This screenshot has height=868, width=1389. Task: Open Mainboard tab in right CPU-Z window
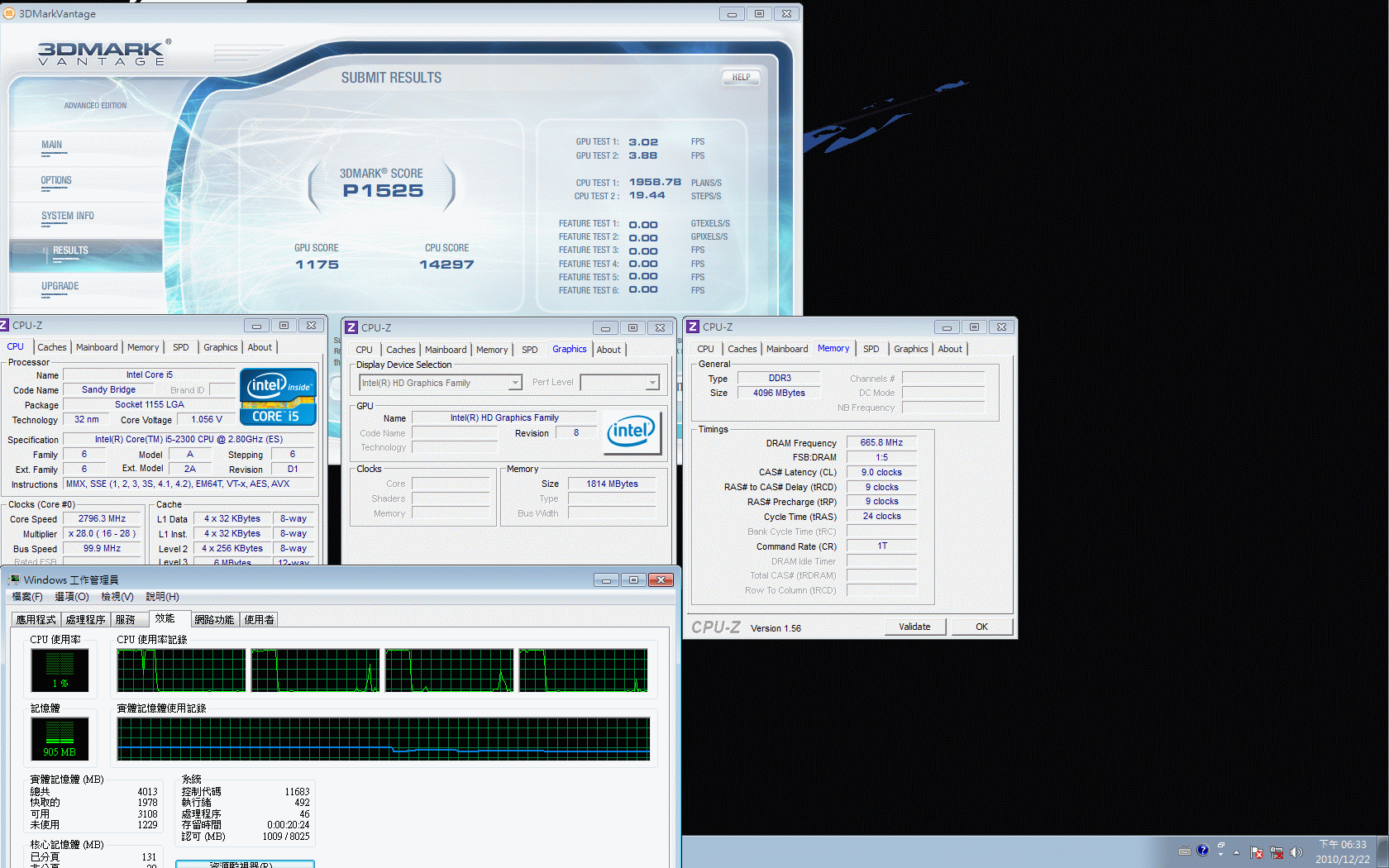[787, 349]
